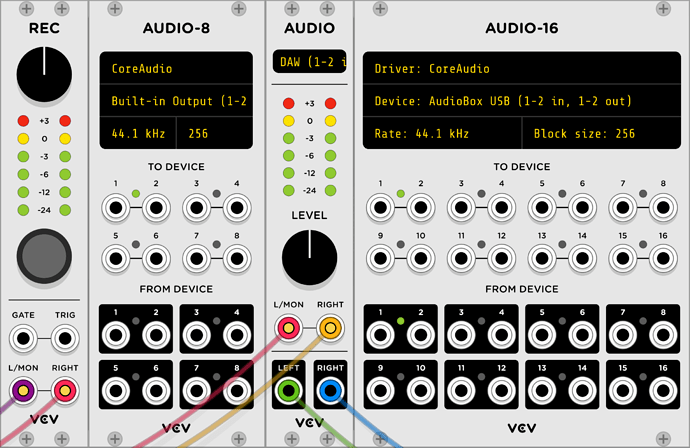Click AUDIO module RIGHT blue output jack
The image size is (690, 448).
pos(330,391)
